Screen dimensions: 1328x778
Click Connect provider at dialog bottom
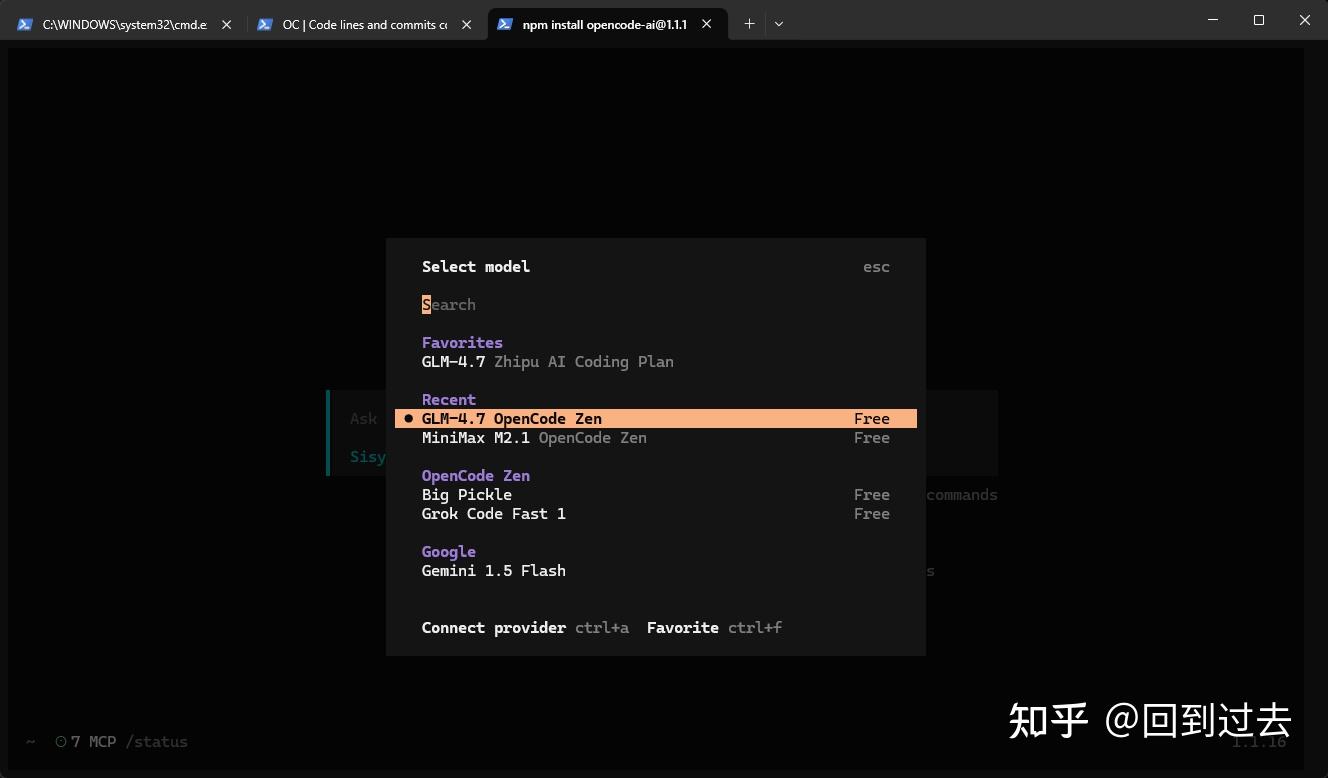click(525, 628)
